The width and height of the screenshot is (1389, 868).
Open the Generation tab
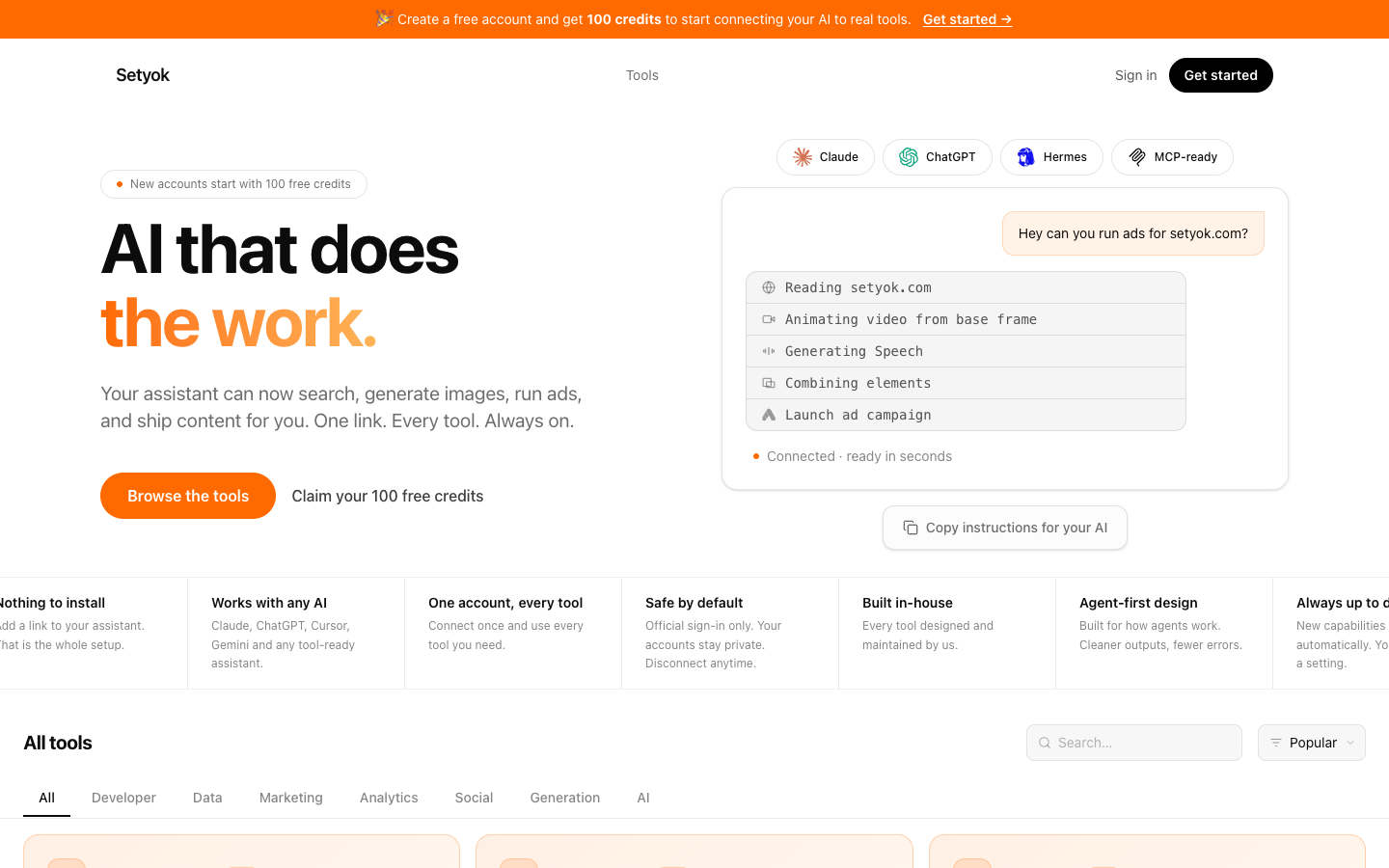pos(565,798)
